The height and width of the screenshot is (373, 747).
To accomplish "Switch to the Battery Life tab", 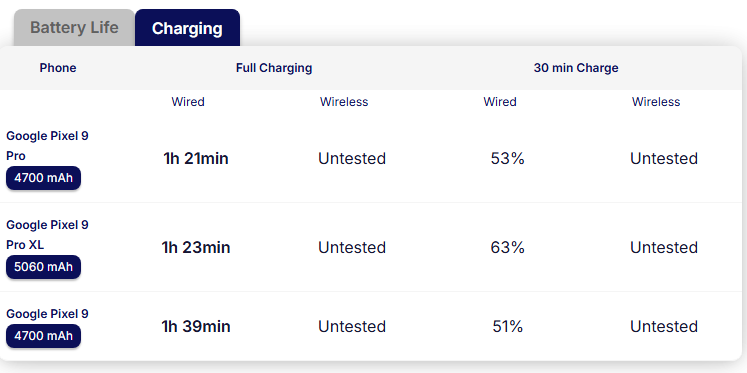I will coord(74,28).
